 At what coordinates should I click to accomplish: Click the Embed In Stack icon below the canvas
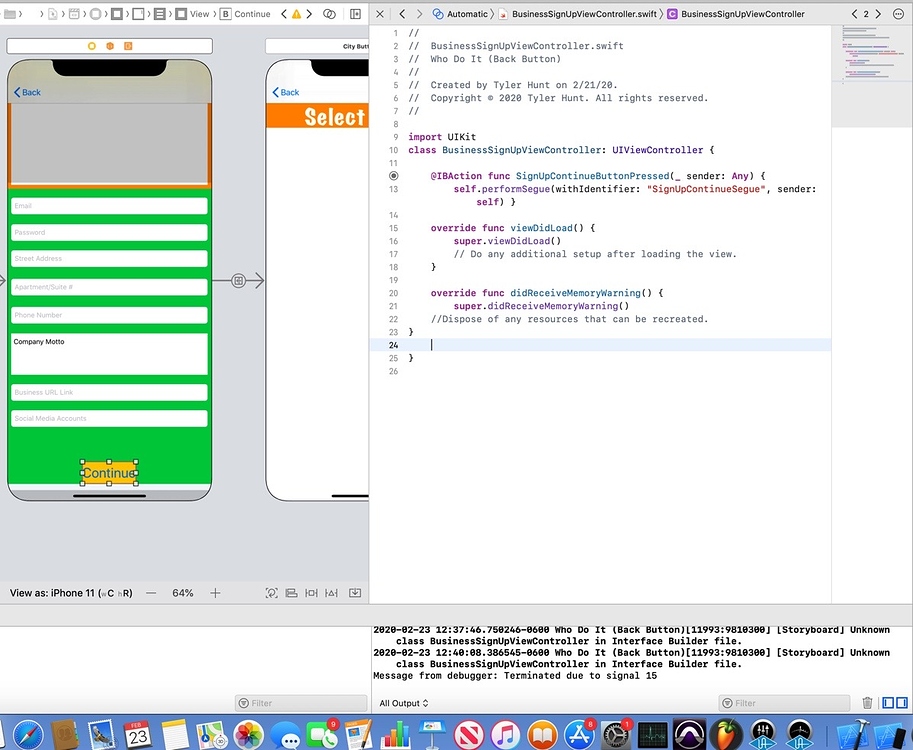(x=291, y=592)
